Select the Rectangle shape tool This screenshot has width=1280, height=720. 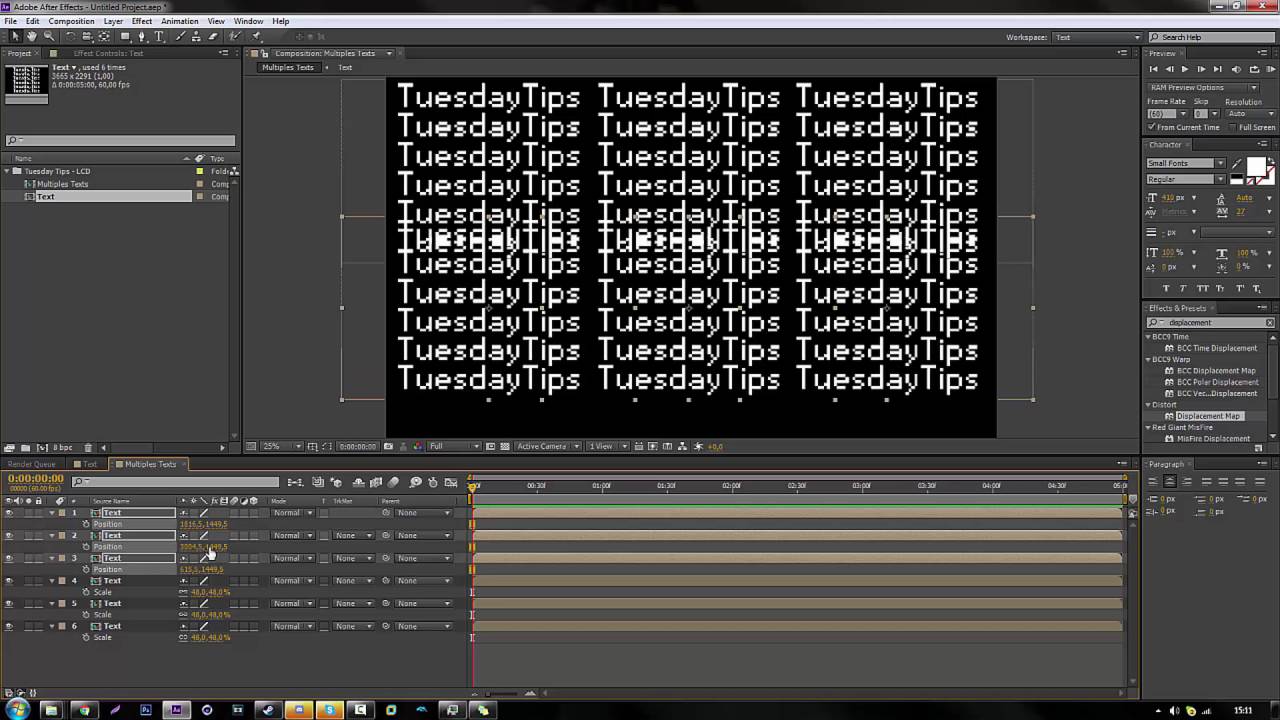coord(125,36)
